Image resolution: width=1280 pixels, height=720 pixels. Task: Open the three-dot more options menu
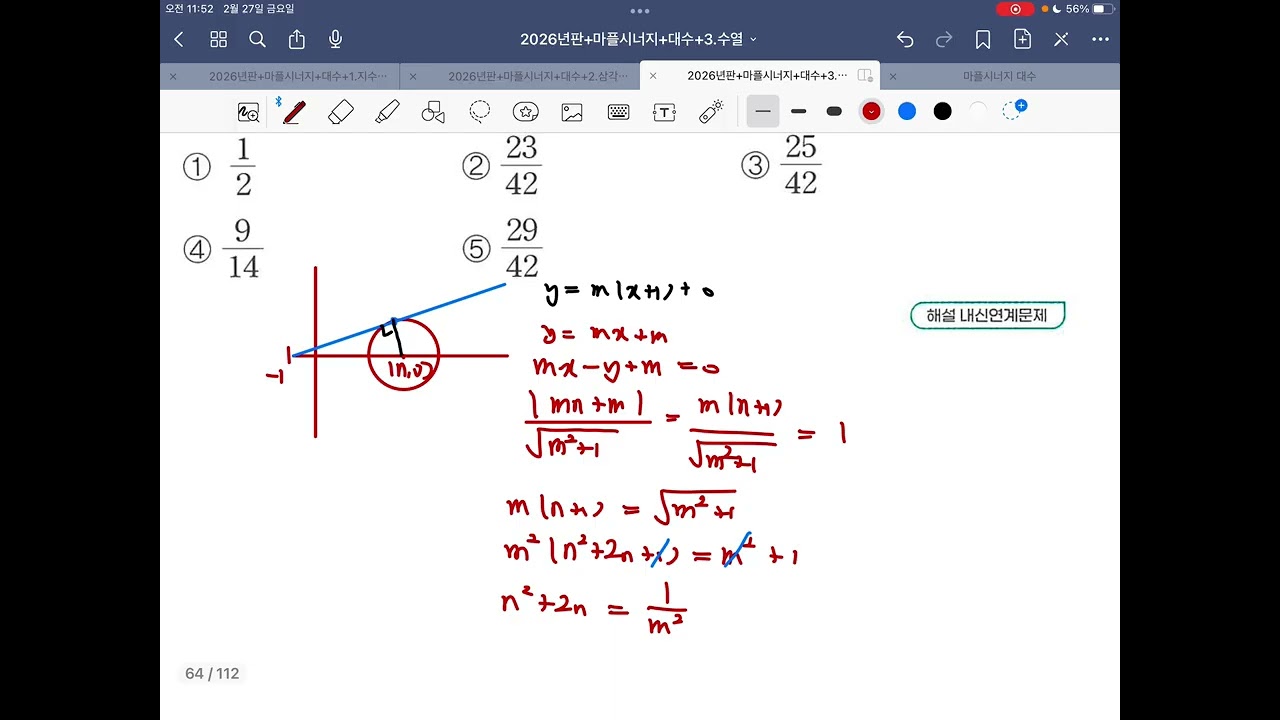pos(1100,39)
